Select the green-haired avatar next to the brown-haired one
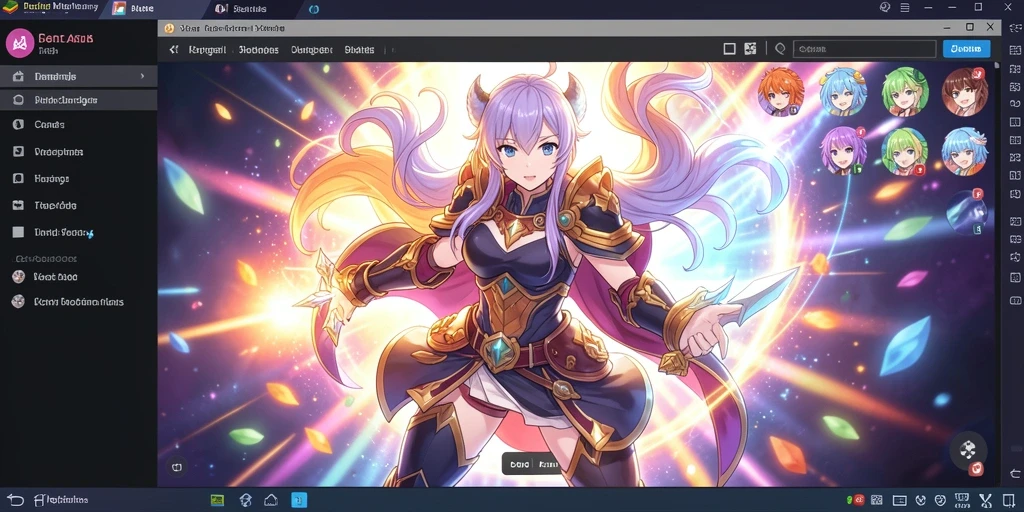 pos(904,92)
